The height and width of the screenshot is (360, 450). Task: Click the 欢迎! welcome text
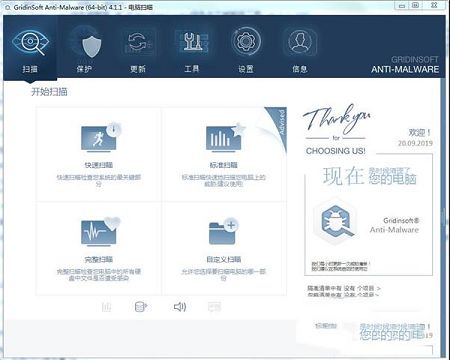(x=420, y=133)
